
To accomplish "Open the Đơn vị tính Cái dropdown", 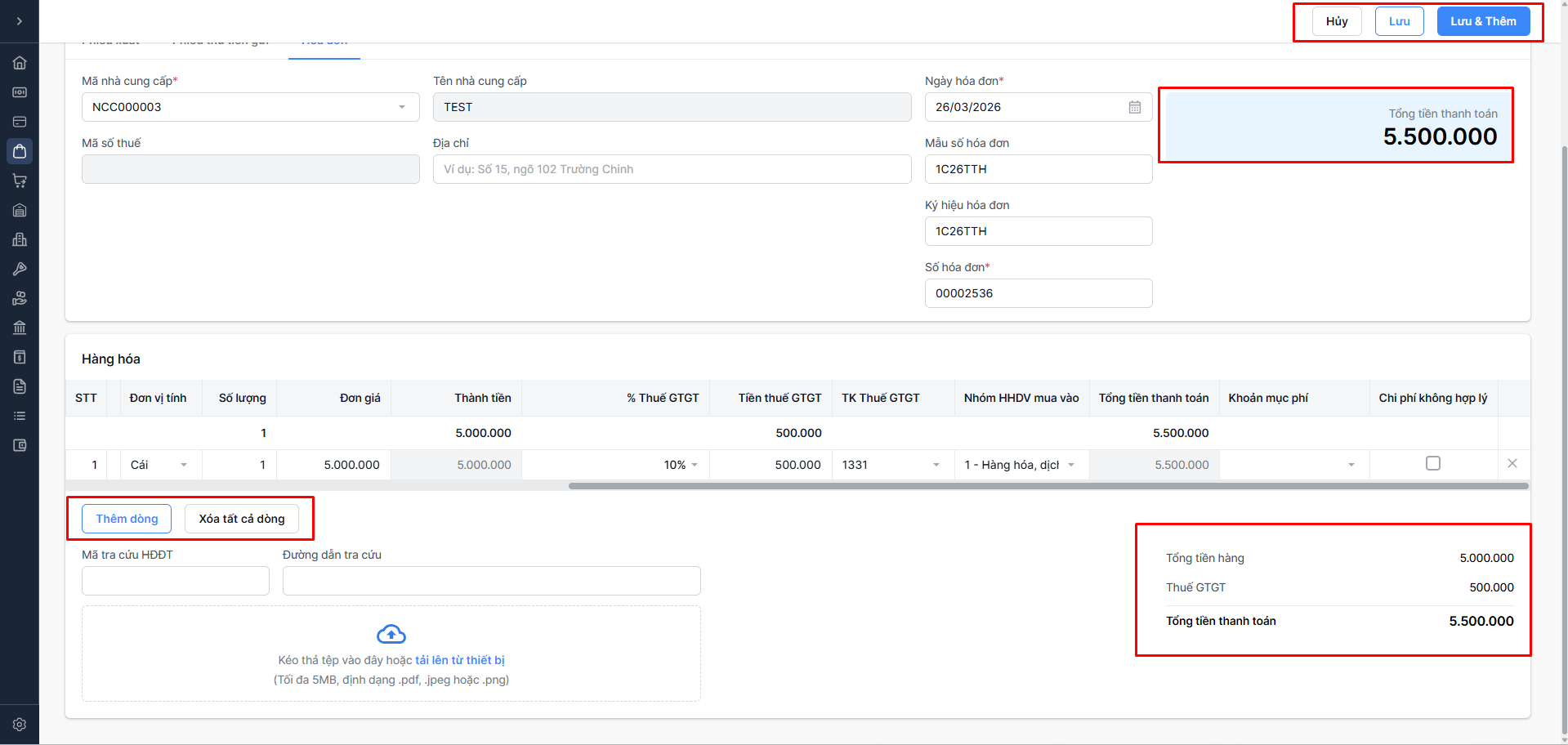I will [x=184, y=465].
